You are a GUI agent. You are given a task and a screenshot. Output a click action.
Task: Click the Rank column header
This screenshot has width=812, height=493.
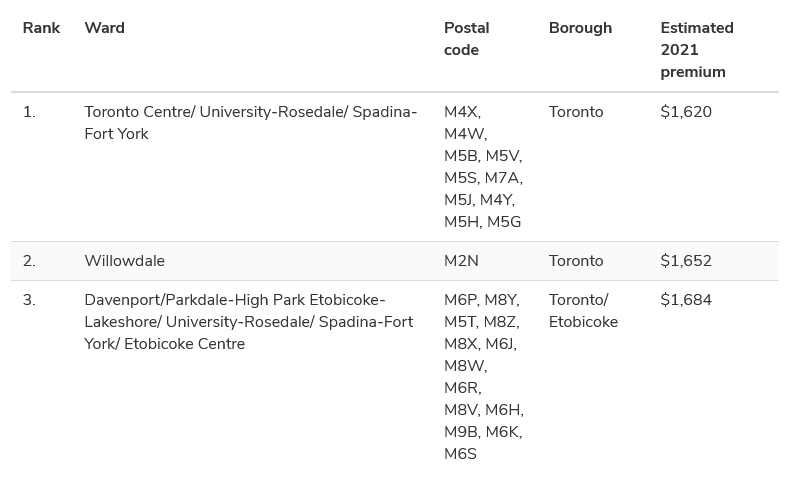(x=41, y=28)
